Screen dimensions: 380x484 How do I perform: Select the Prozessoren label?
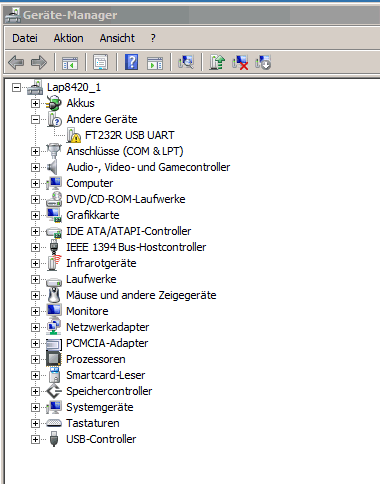(x=96, y=359)
